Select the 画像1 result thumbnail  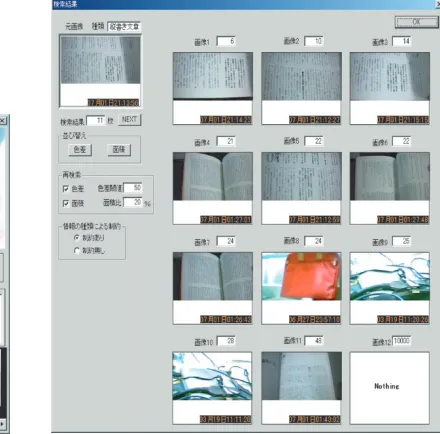pos(213,88)
